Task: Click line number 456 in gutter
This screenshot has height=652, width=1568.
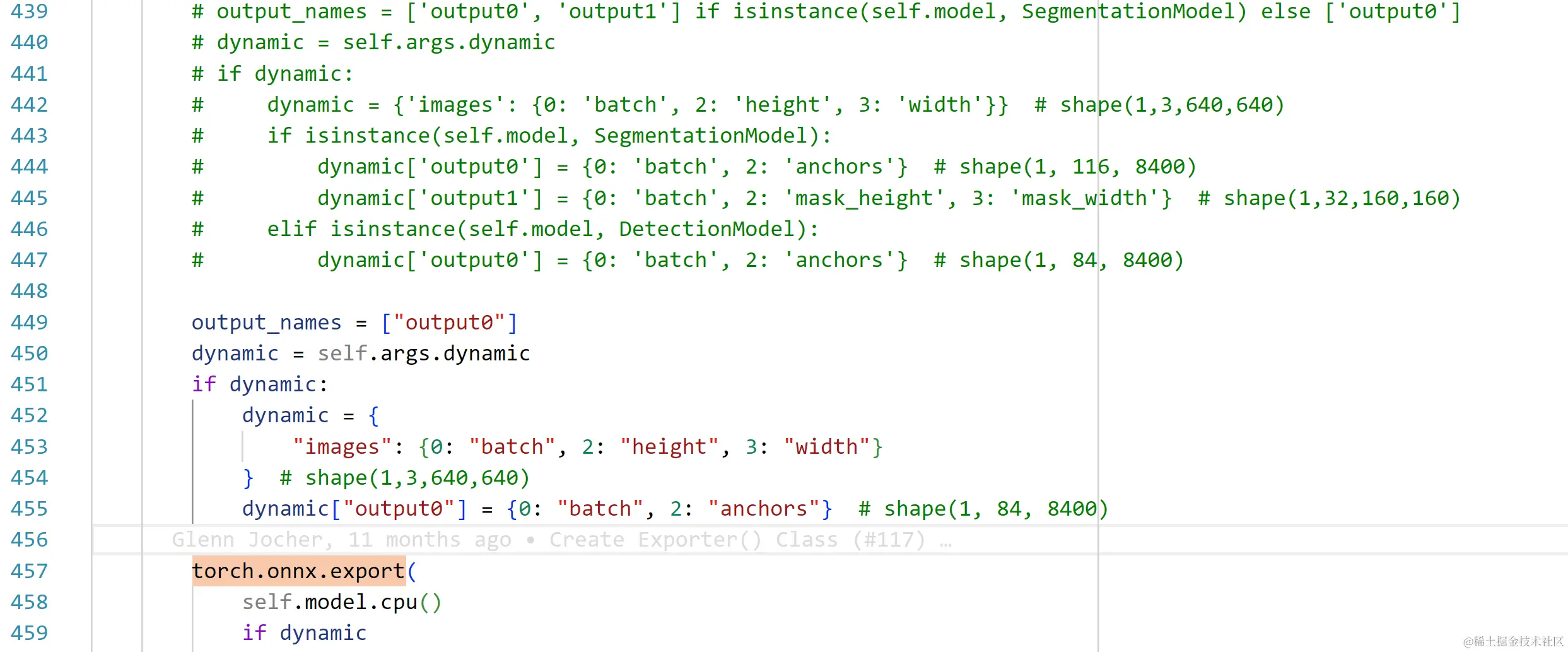Action: tap(29, 540)
